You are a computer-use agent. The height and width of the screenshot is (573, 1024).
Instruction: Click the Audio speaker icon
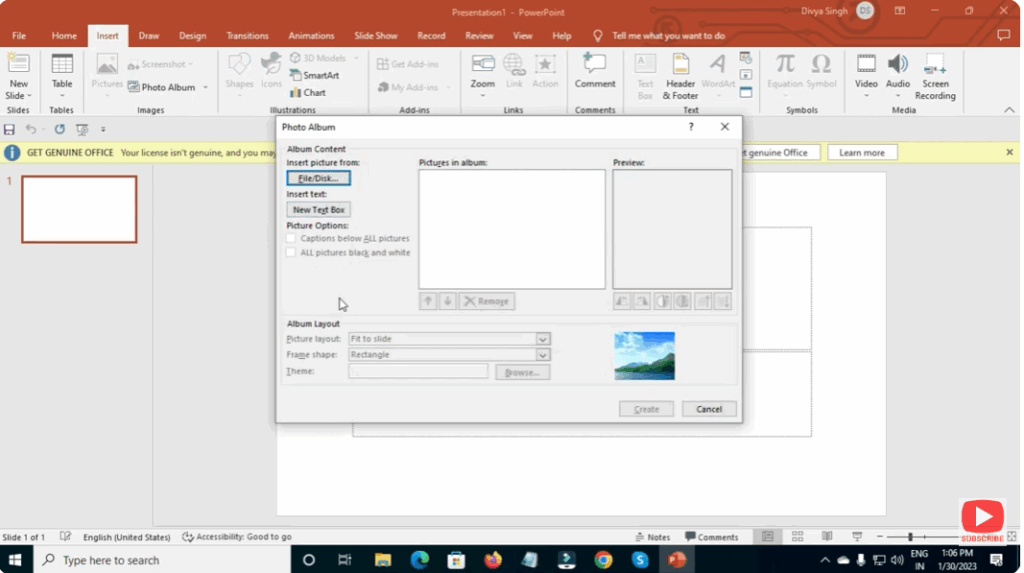coord(898,64)
